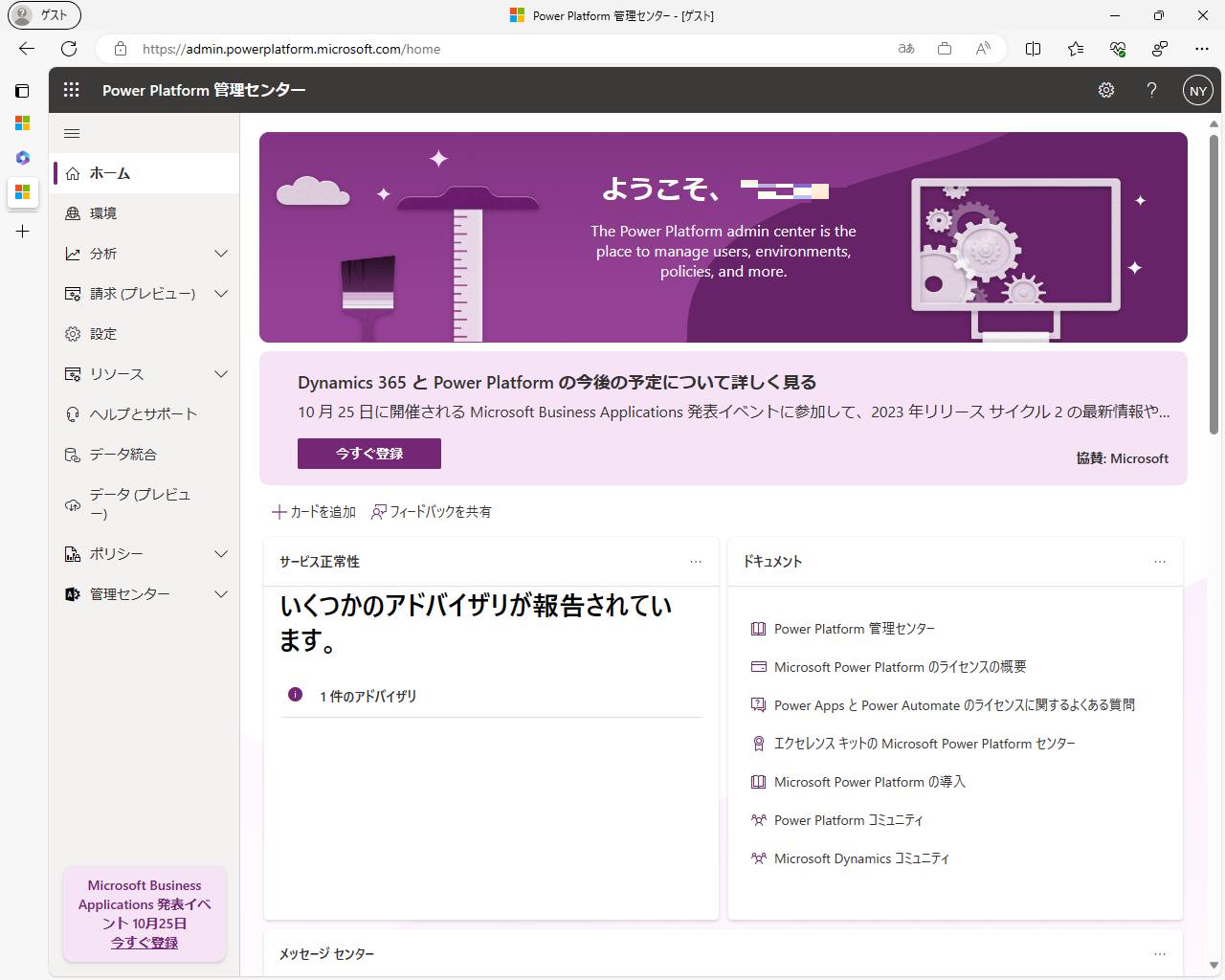This screenshot has height=980, width=1225.
Task: Select 環境 in the left navigation
Action: (x=103, y=213)
